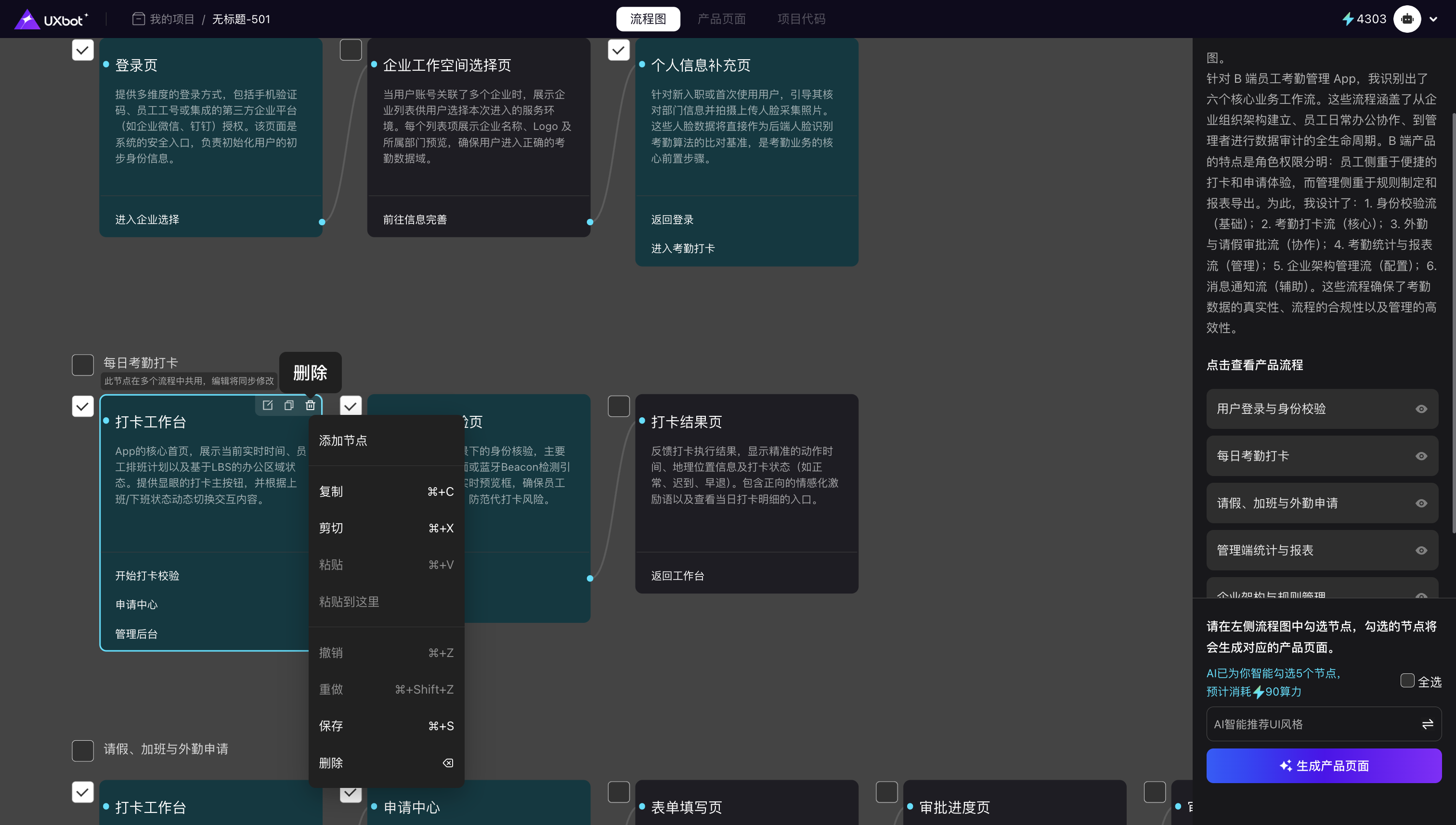Check the 全选 select-all checkbox
This screenshot has width=1456, height=825.
[1407, 681]
